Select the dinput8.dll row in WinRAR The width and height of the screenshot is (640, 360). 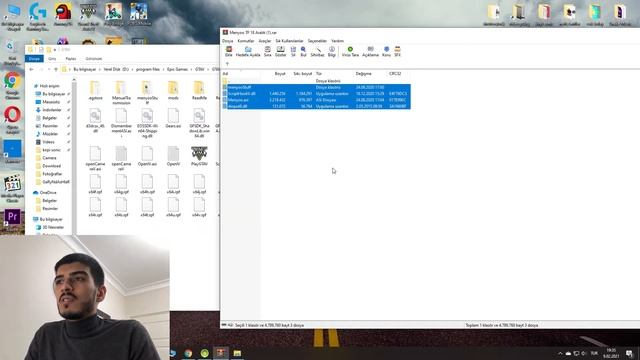(x=316, y=106)
